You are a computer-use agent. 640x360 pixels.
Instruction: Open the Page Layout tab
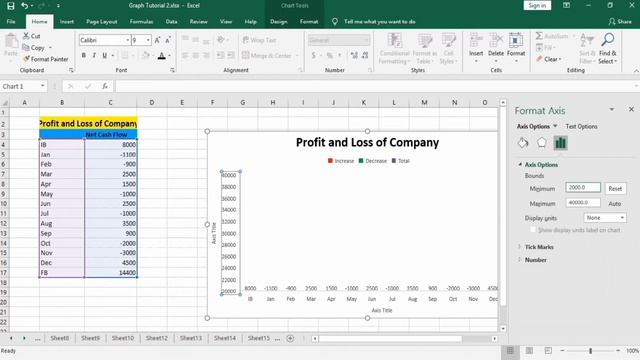coord(102,22)
